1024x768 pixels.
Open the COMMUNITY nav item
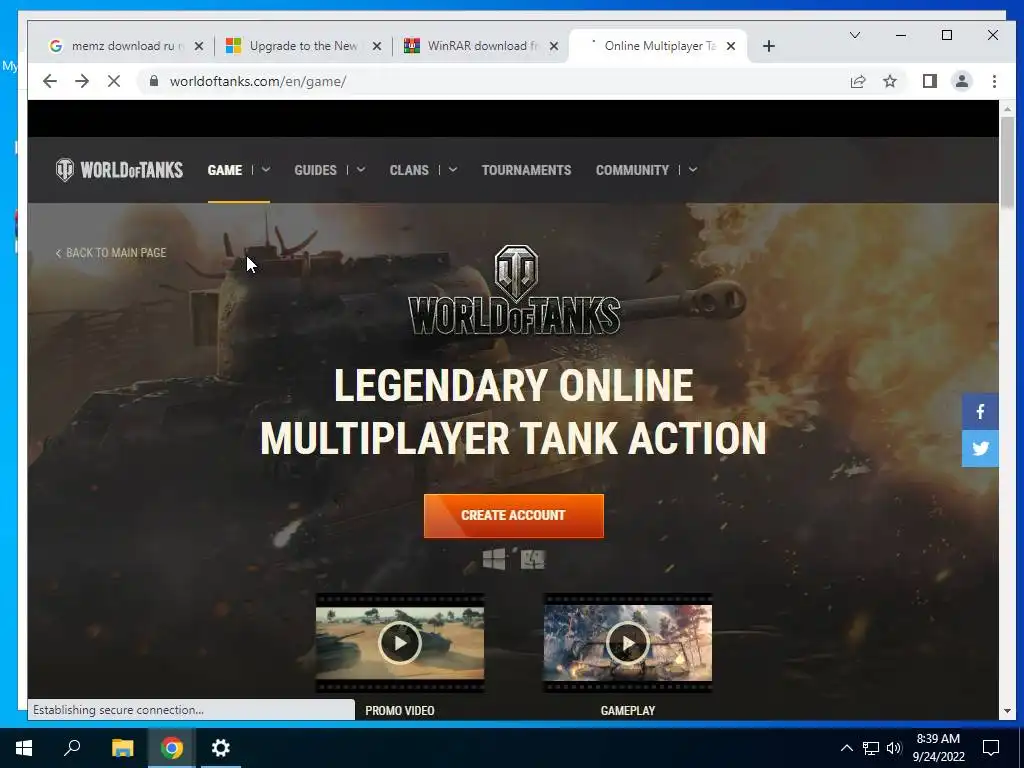pos(632,170)
